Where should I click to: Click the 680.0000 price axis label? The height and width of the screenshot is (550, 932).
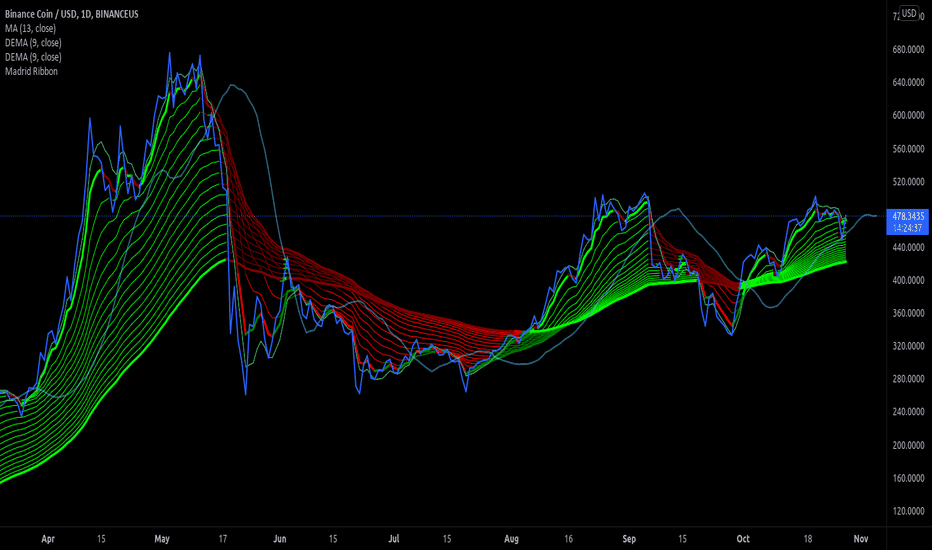click(x=908, y=50)
